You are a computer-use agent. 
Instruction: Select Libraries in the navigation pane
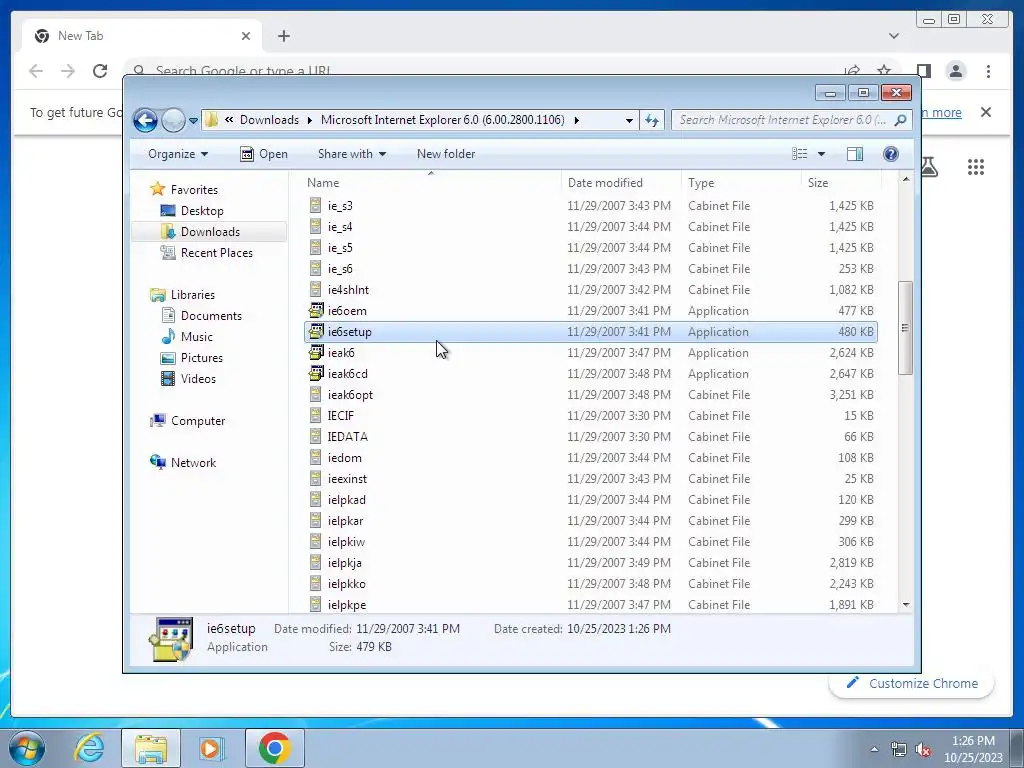click(193, 295)
